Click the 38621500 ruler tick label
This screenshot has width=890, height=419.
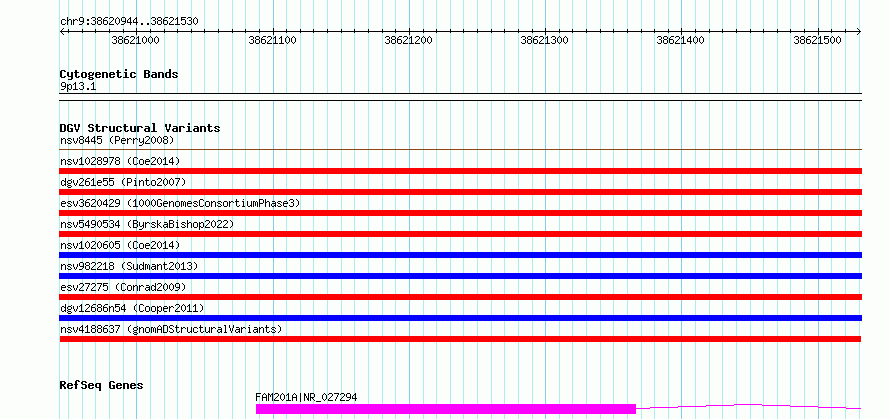[817, 40]
